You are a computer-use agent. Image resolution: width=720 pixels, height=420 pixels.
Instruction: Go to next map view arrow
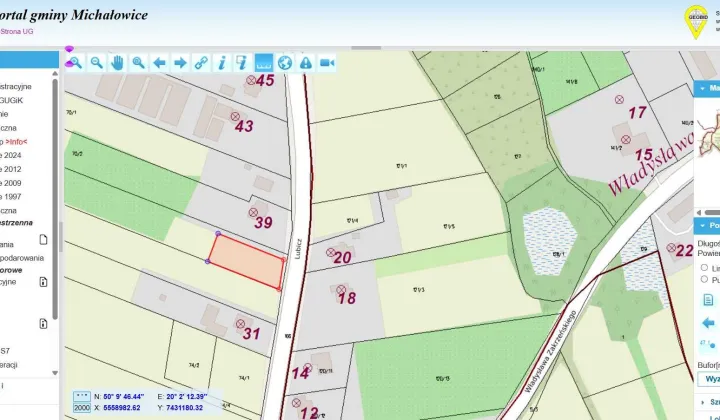(180, 62)
